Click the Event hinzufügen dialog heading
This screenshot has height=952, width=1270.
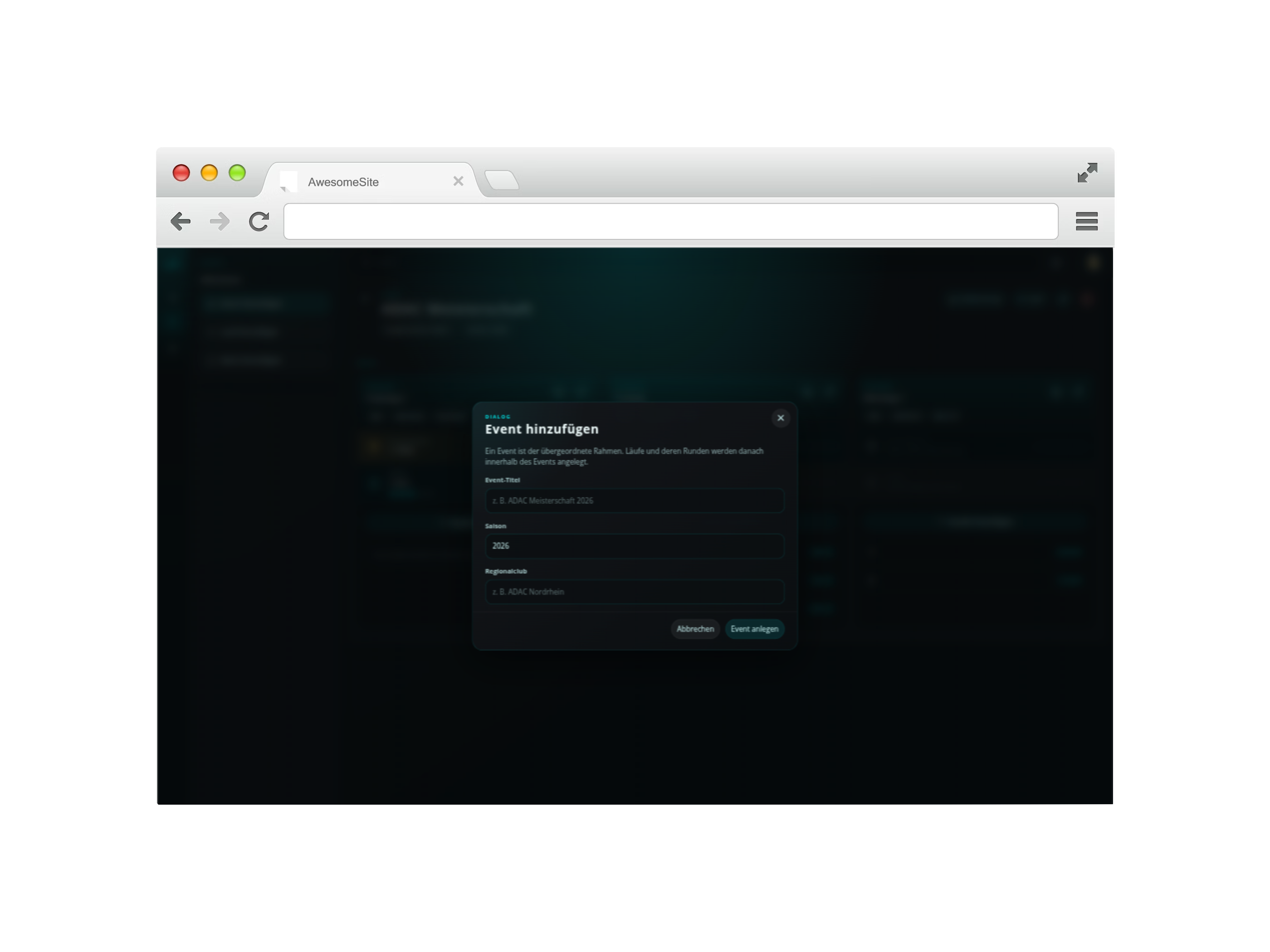coord(542,429)
